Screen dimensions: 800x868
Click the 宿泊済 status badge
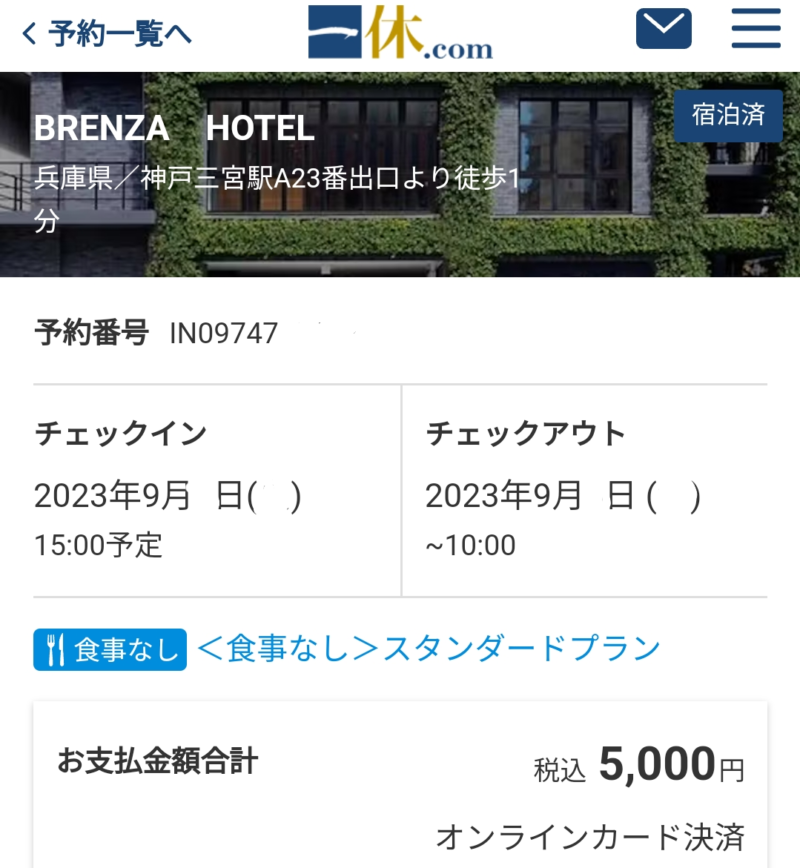point(728,116)
